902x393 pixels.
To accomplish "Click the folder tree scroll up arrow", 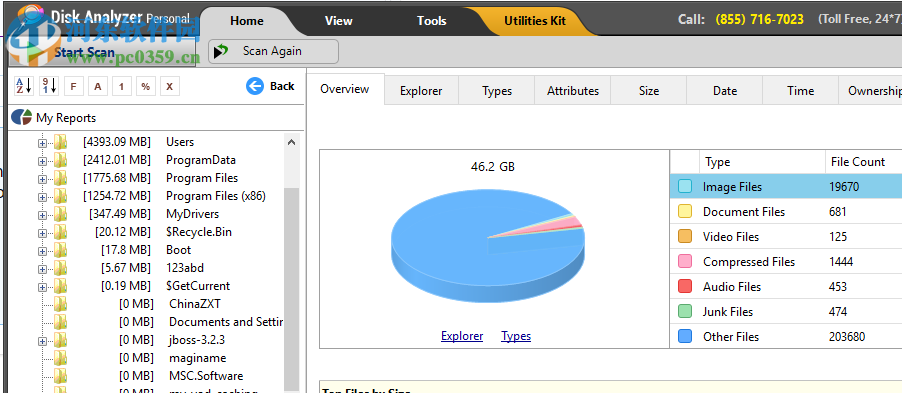I will click(x=292, y=142).
